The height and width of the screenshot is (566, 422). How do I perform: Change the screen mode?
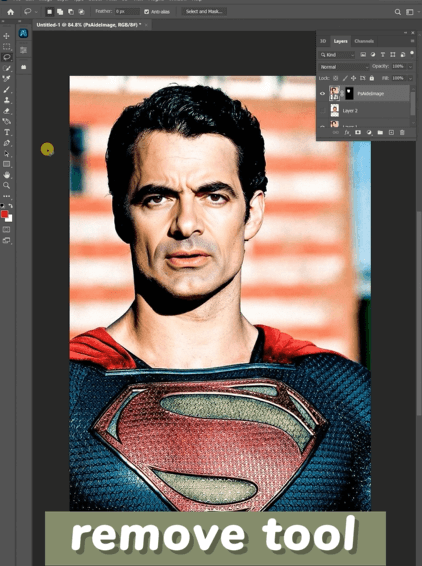pos(6,240)
